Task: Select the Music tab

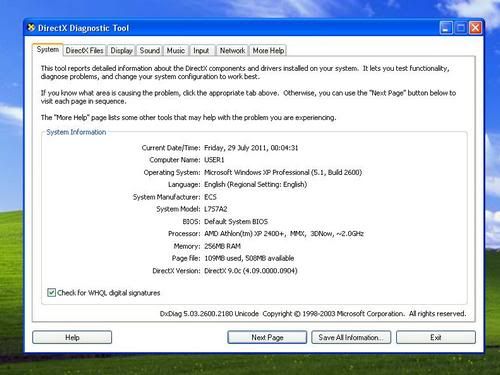Action: (176, 51)
